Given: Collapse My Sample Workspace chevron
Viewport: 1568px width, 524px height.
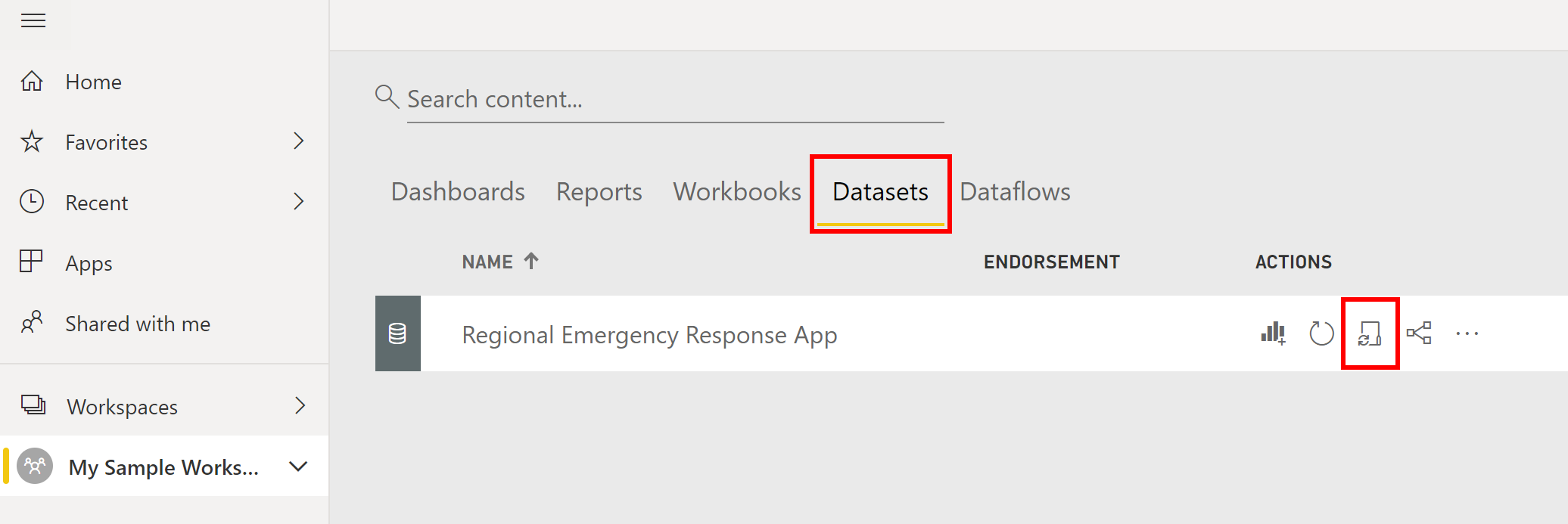Looking at the screenshot, I should click(299, 467).
